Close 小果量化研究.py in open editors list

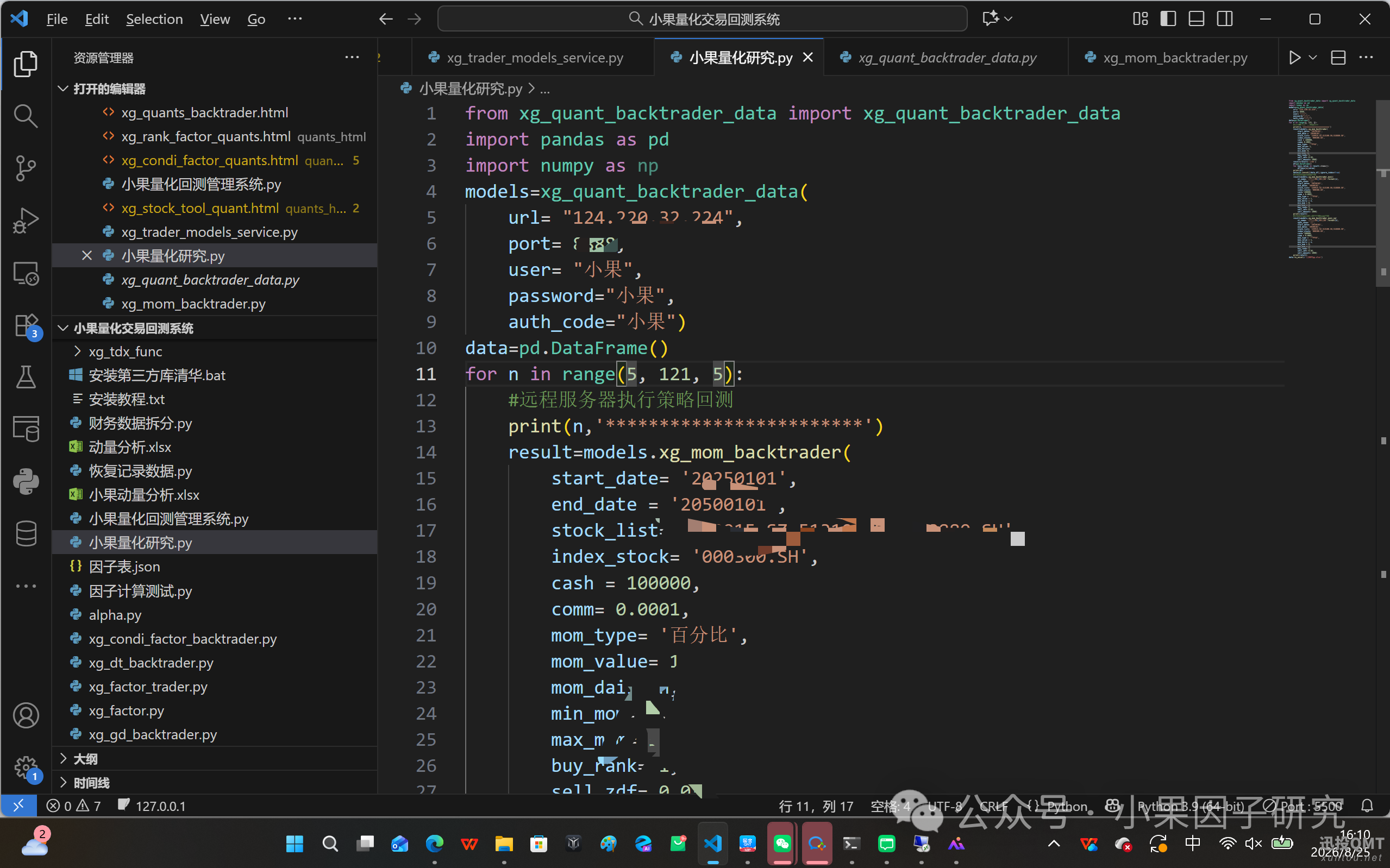pos(87,255)
